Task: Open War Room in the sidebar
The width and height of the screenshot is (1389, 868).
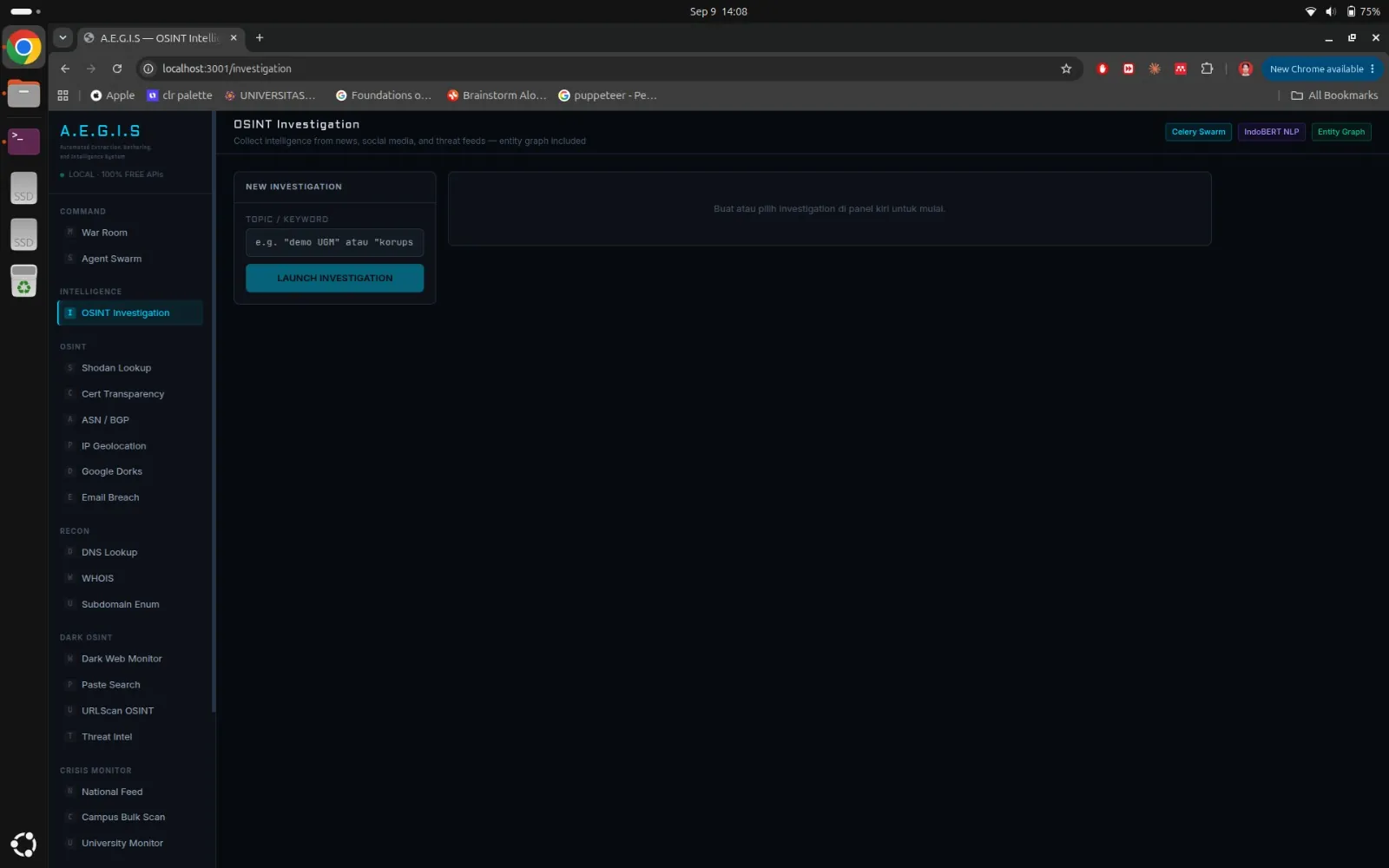Action: tap(129, 233)
